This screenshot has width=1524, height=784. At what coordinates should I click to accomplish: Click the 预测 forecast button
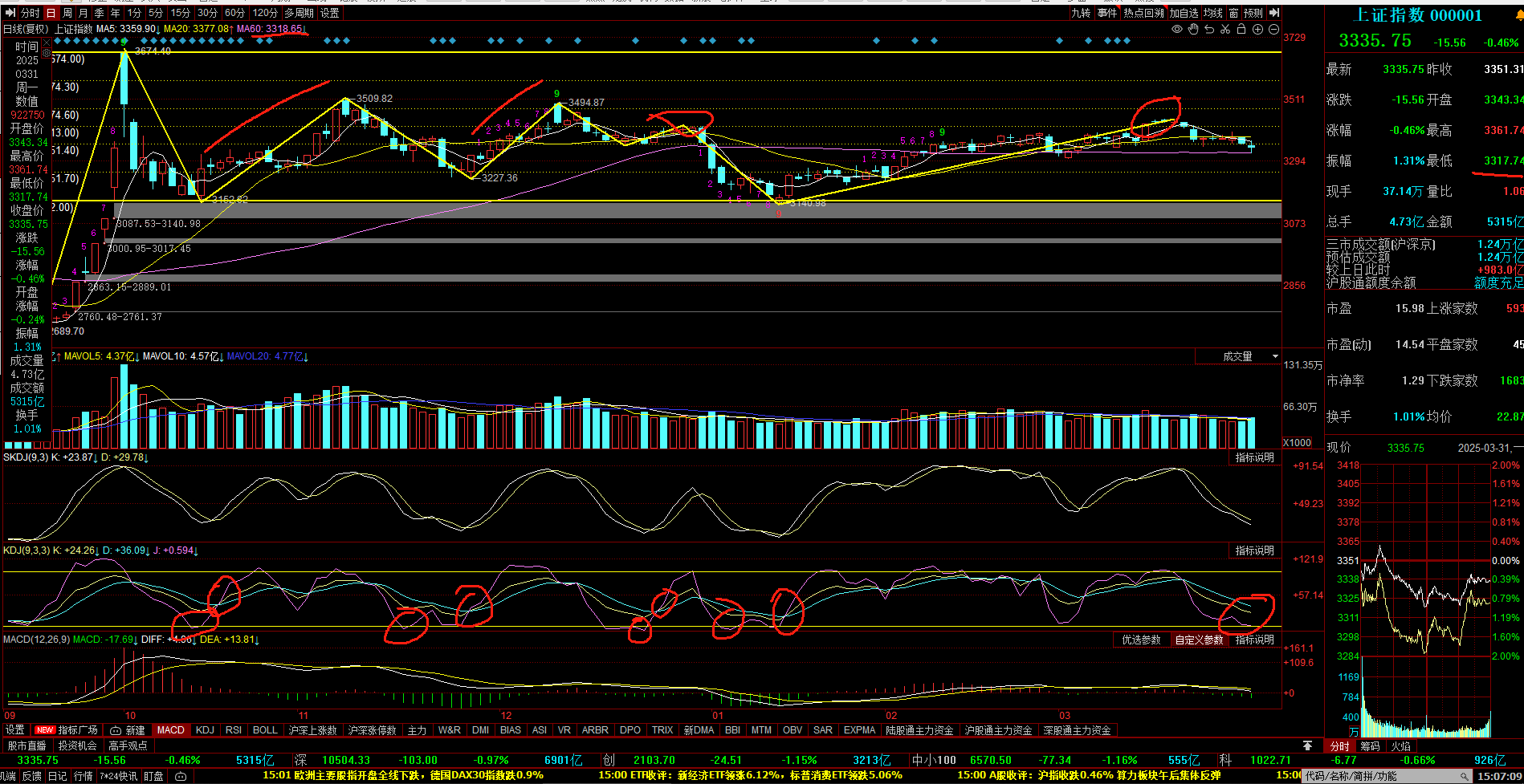(x=1253, y=13)
